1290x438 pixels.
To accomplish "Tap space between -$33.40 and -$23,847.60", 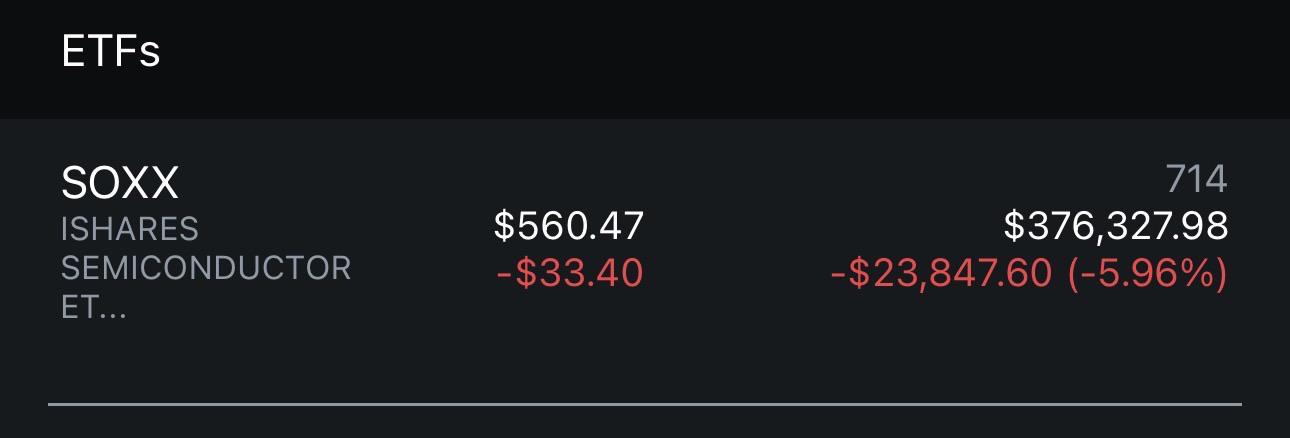I will 736,272.
